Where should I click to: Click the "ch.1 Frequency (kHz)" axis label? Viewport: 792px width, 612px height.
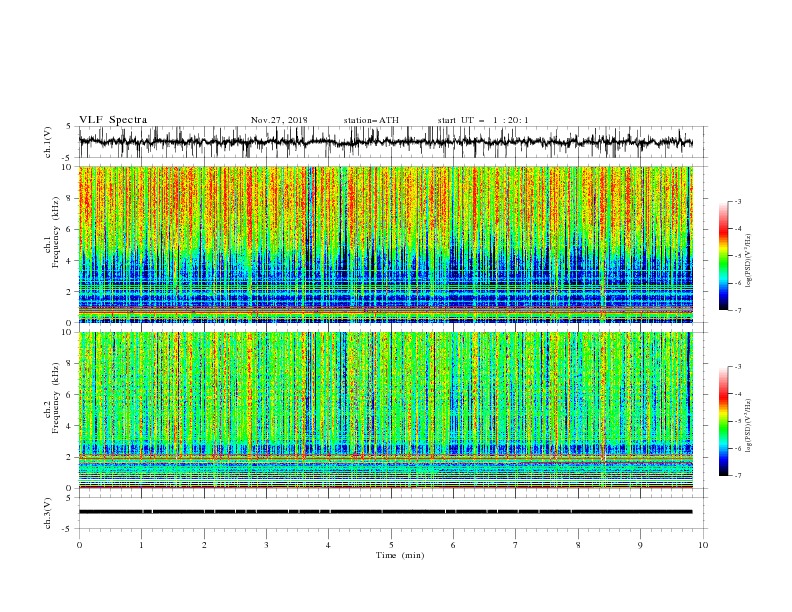point(52,232)
